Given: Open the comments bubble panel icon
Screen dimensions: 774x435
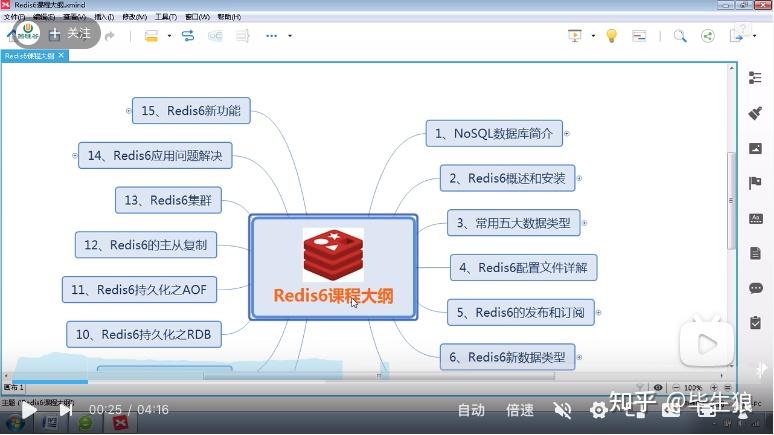Looking at the screenshot, I should point(756,288).
